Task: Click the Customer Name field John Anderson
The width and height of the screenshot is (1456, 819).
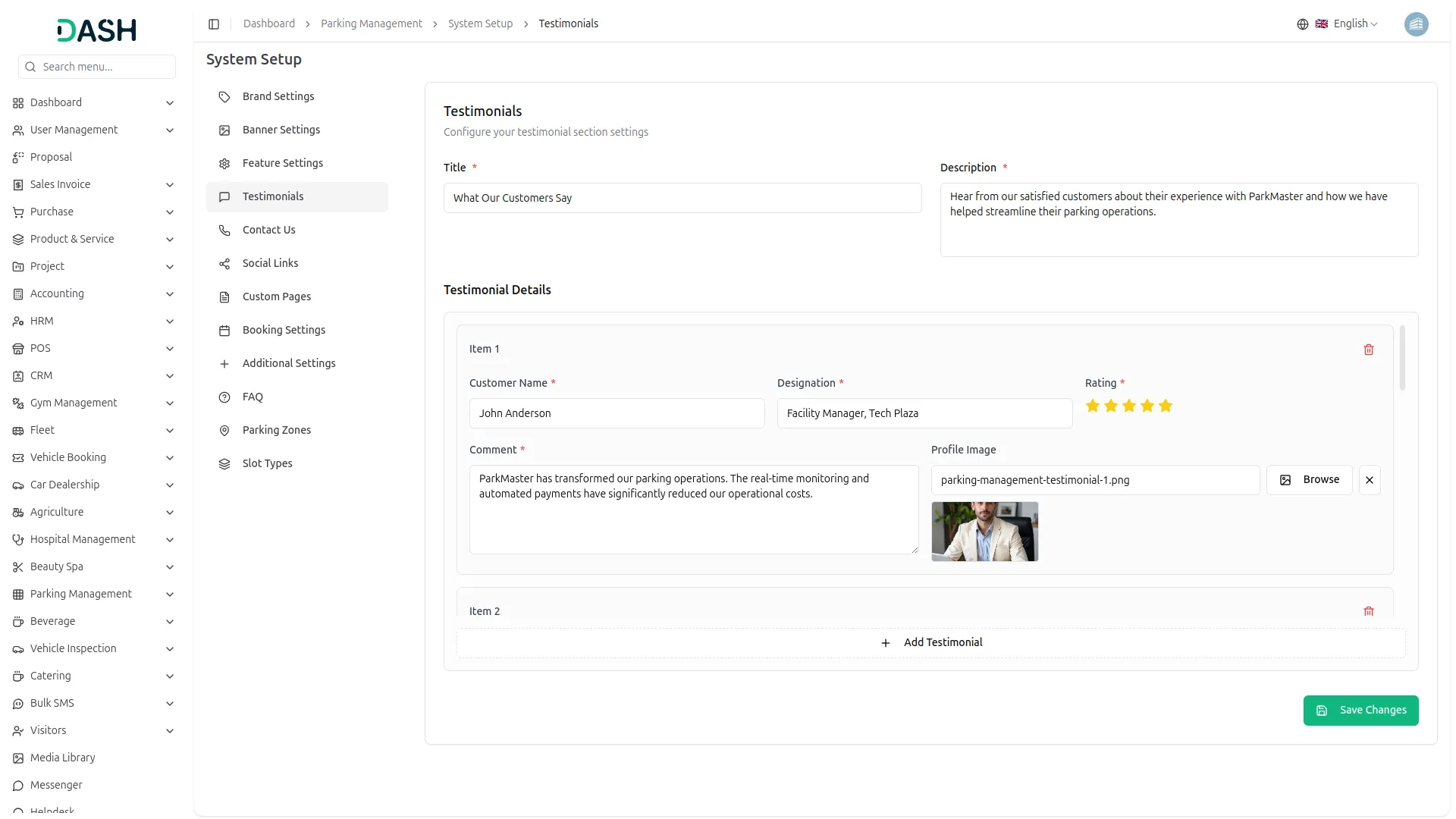Action: (617, 413)
